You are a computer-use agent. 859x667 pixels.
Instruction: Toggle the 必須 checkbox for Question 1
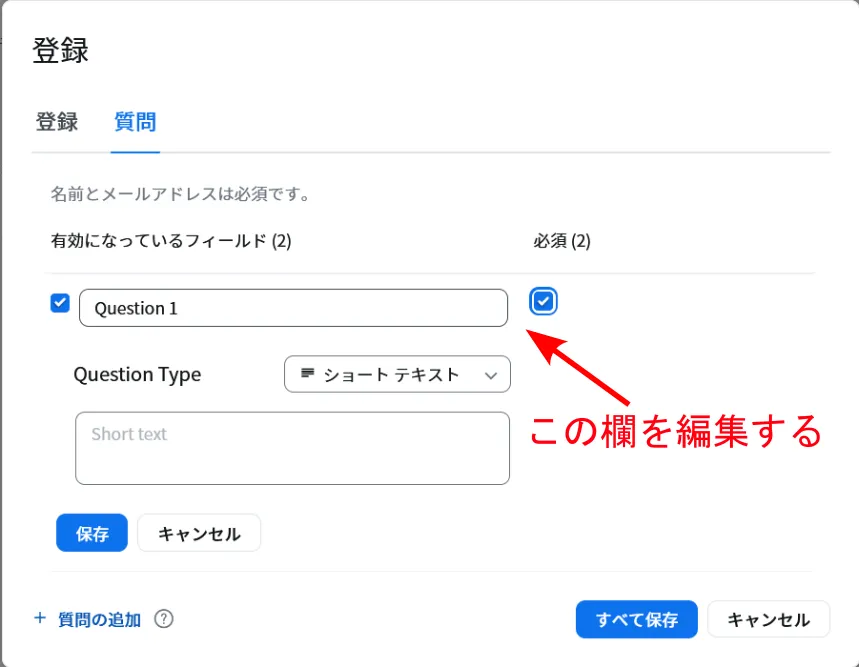tap(544, 301)
